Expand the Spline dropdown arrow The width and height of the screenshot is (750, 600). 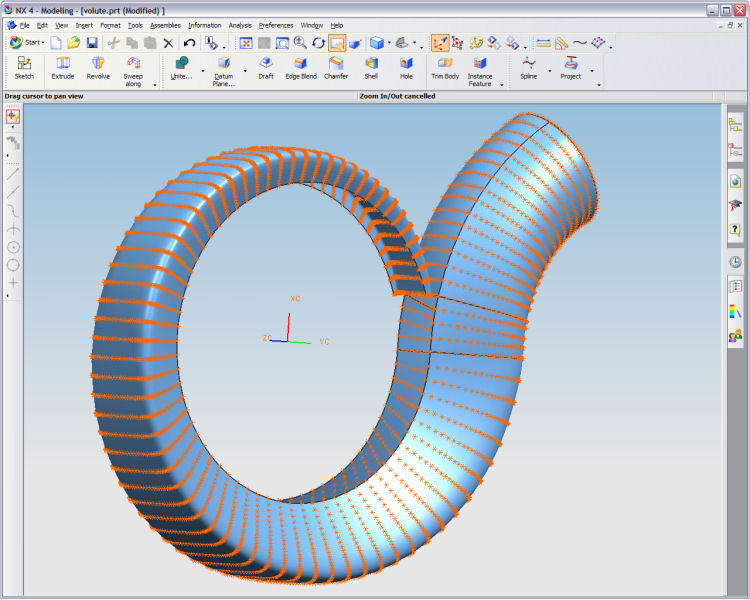550,71
